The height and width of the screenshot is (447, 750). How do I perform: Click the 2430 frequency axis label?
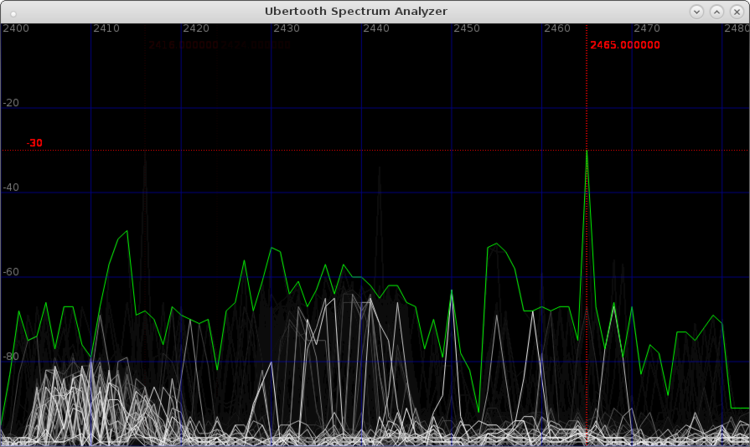click(286, 29)
